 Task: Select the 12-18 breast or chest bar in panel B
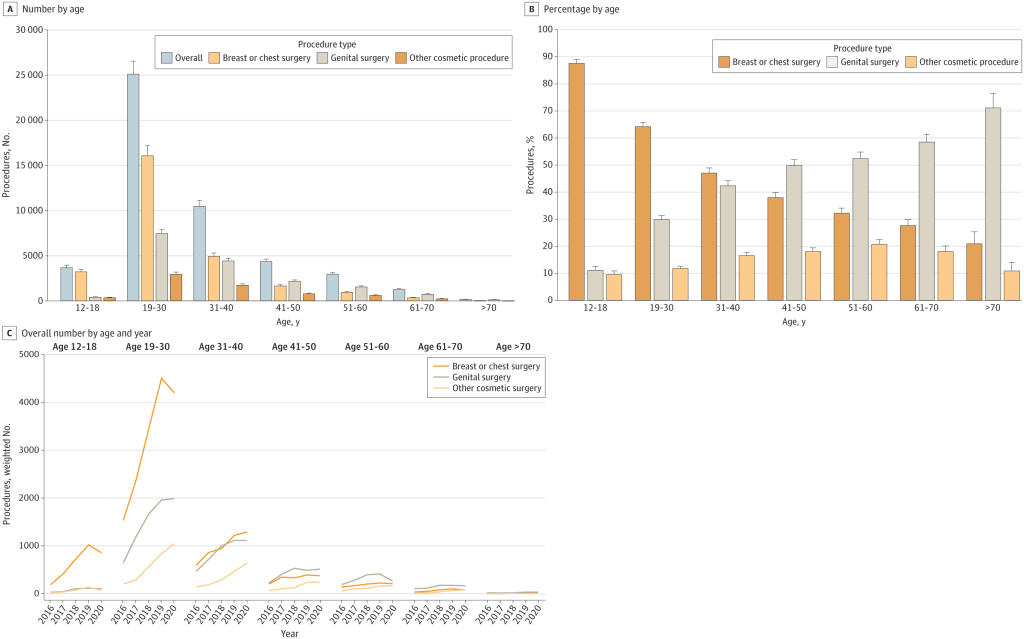point(577,181)
